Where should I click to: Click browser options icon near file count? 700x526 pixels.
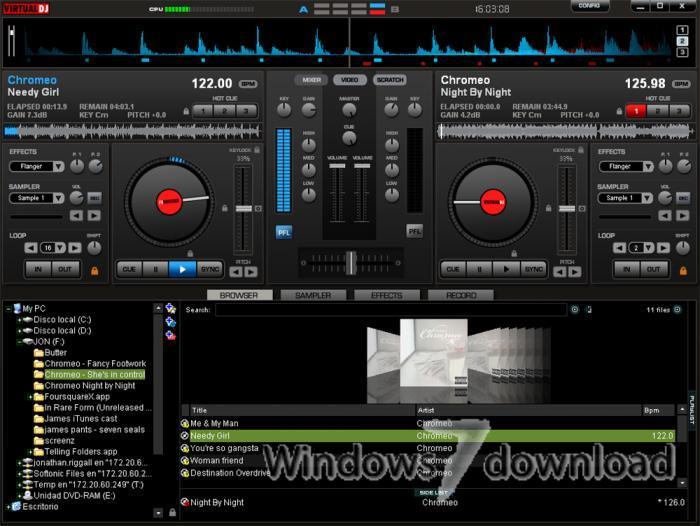point(677,309)
